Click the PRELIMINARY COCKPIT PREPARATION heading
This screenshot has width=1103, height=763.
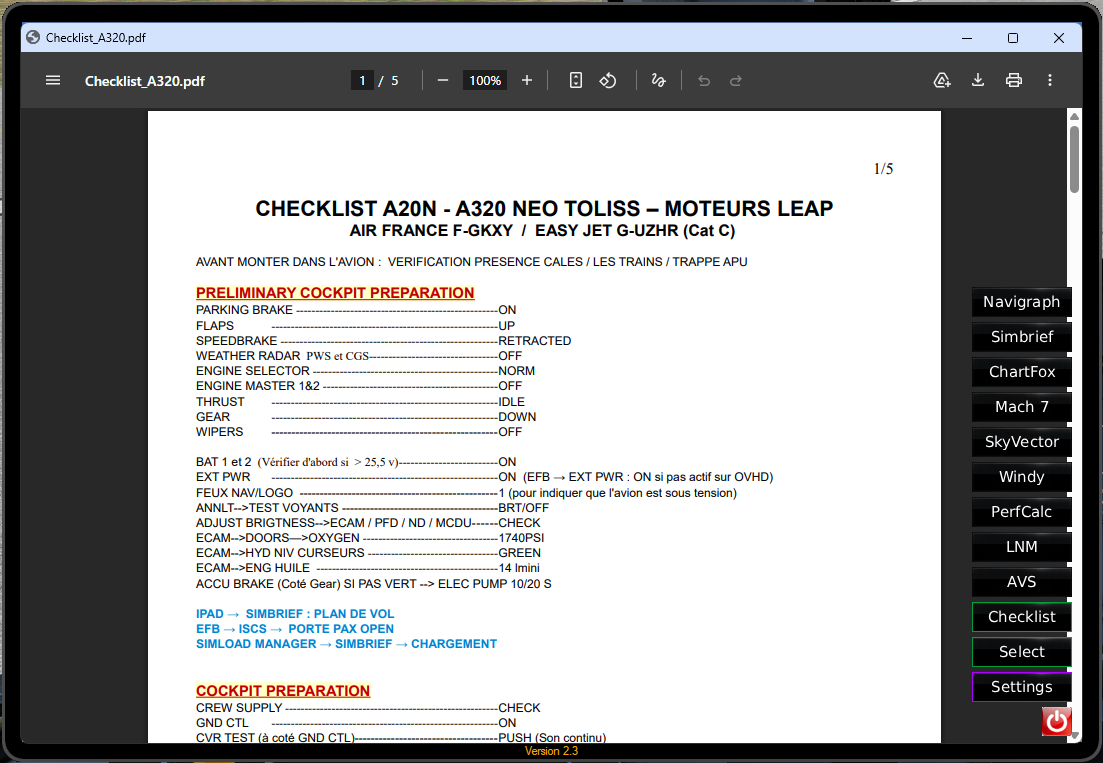[335, 293]
